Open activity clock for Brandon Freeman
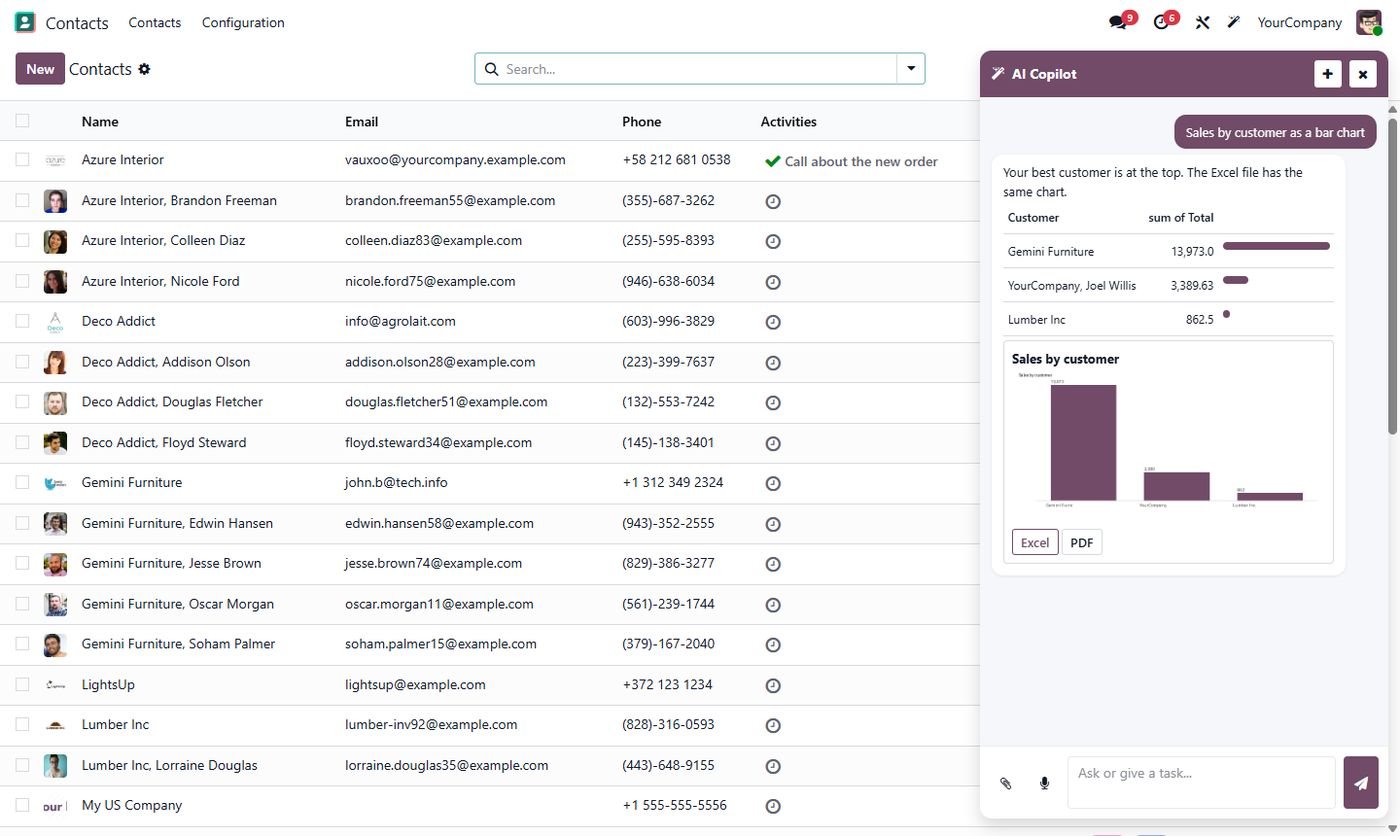 tap(773, 201)
